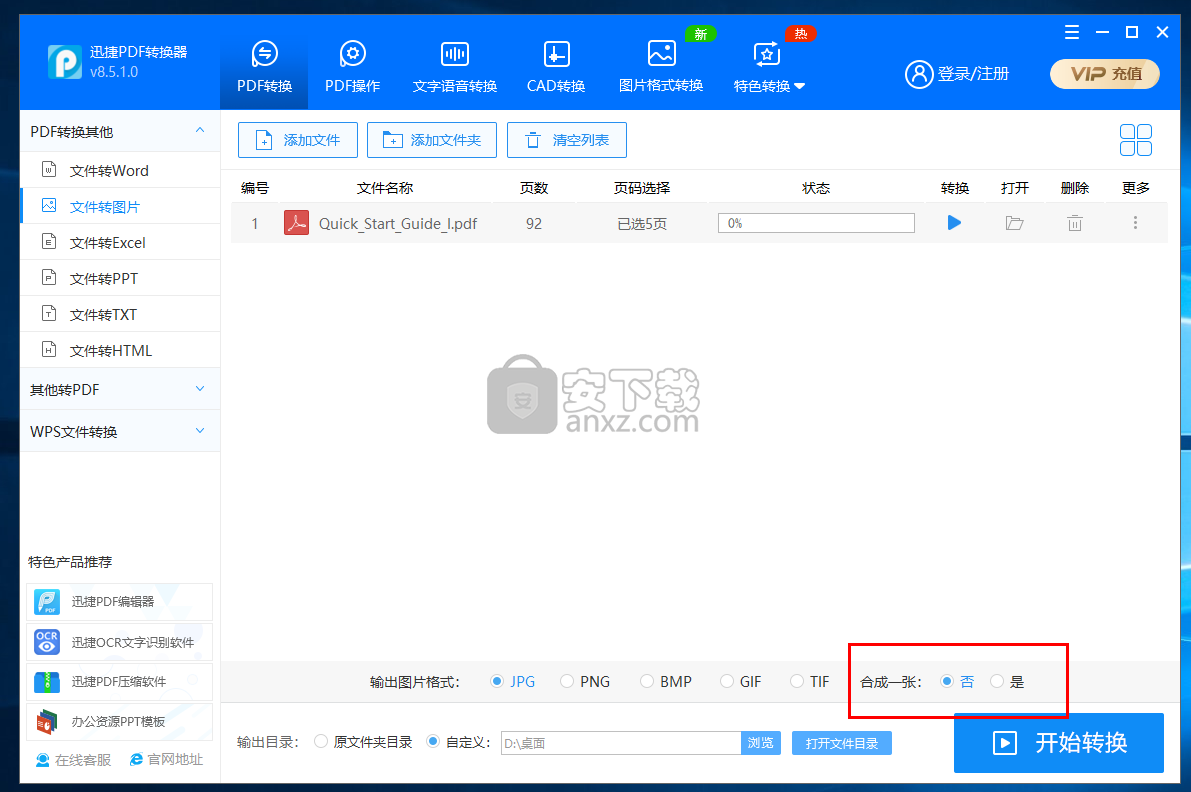
Task: Click 已选5页 page selection cell
Action: (x=642, y=223)
